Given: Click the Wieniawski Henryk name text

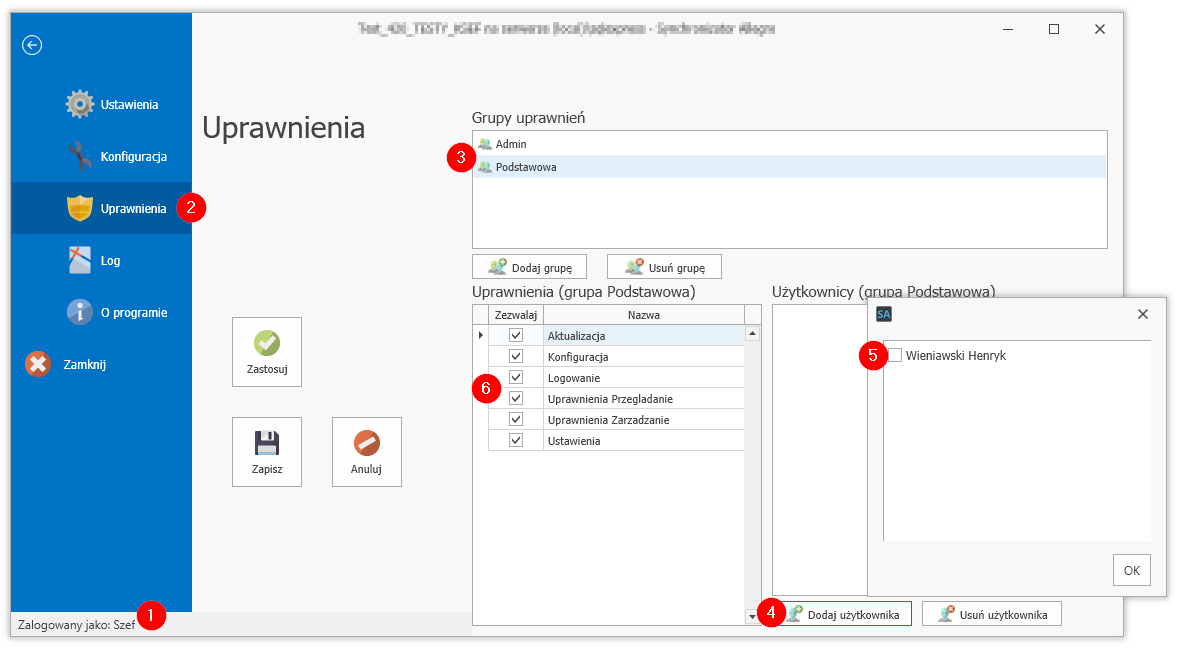Looking at the screenshot, I should [956, 356].
